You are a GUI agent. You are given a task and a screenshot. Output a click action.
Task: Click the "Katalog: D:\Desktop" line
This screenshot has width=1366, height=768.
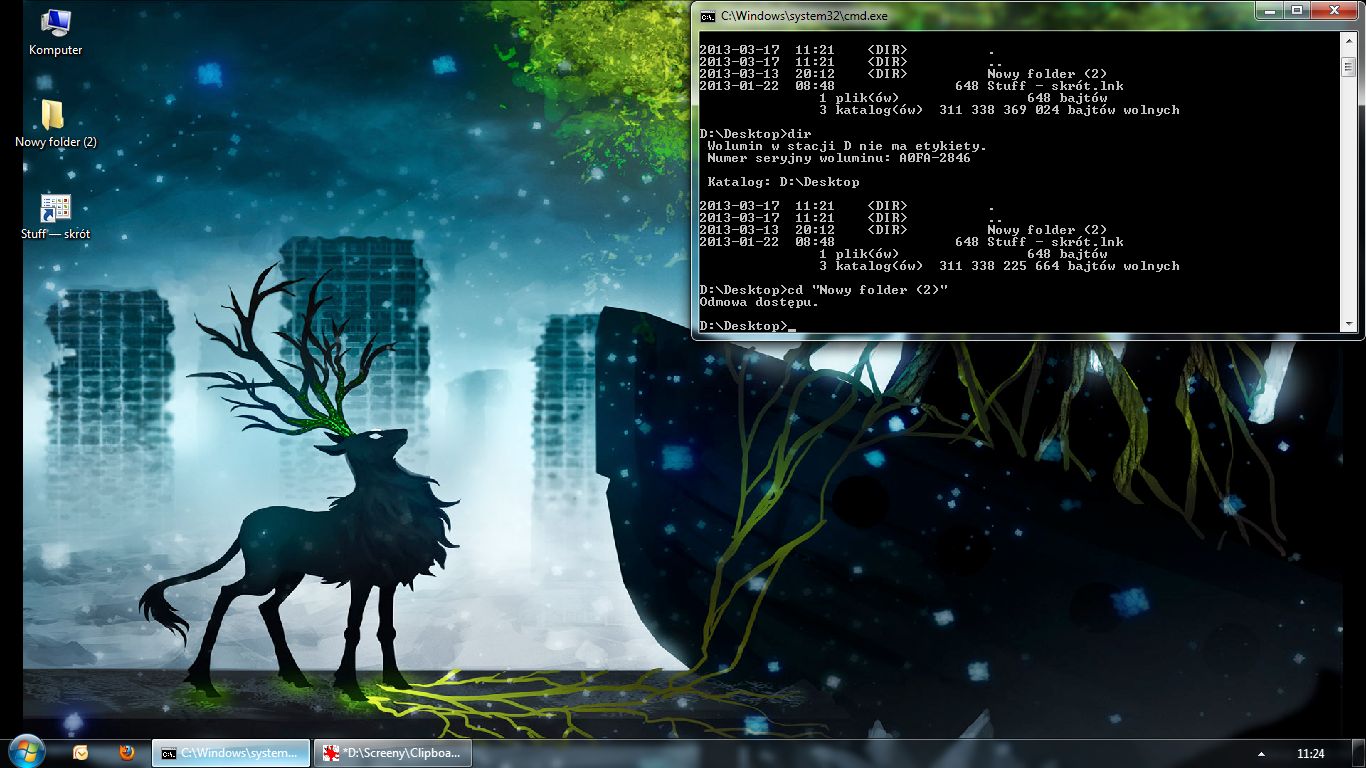(x=783, y=182)
